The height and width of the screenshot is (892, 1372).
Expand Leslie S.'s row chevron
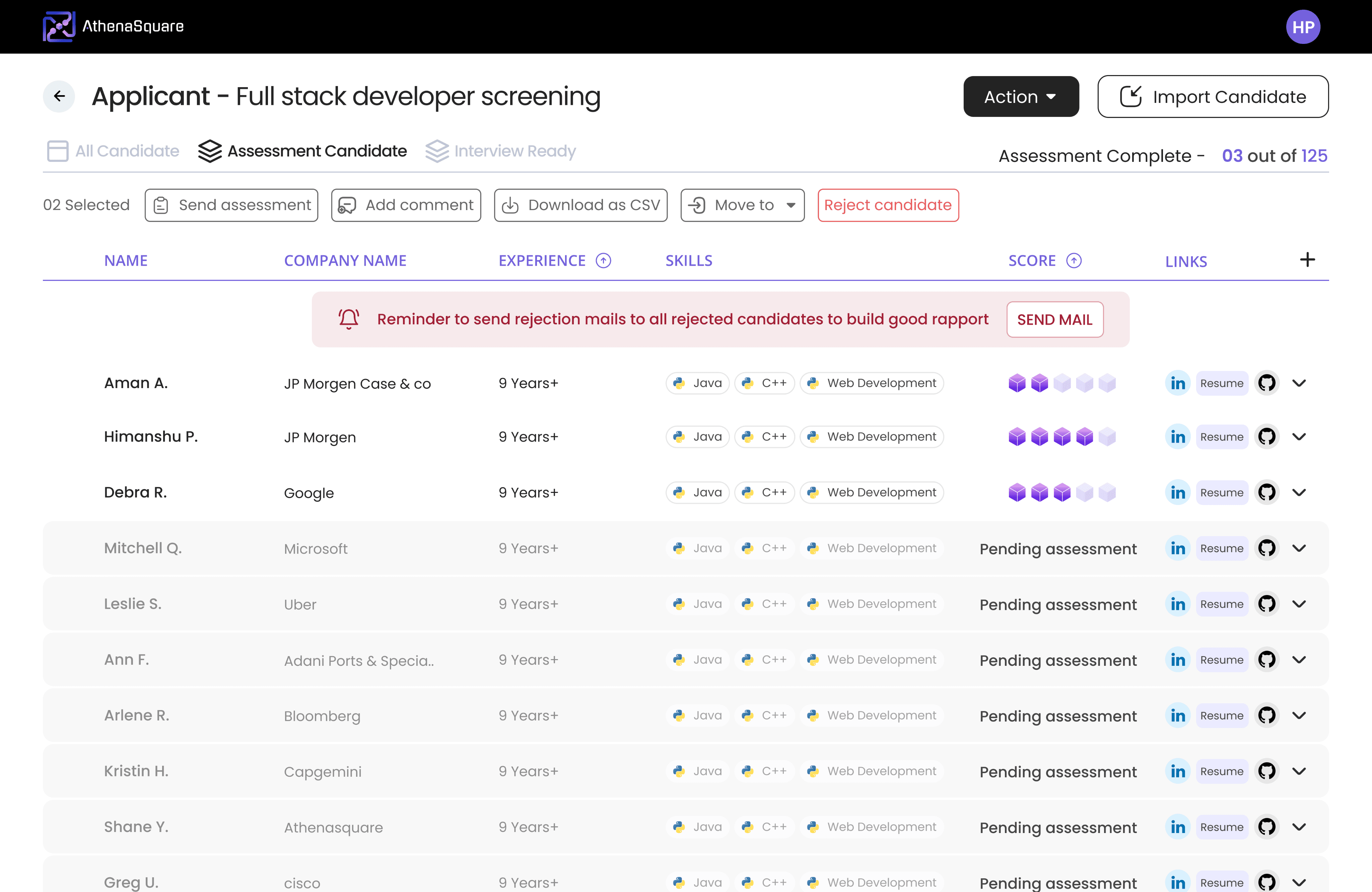tap(1299, 604)
